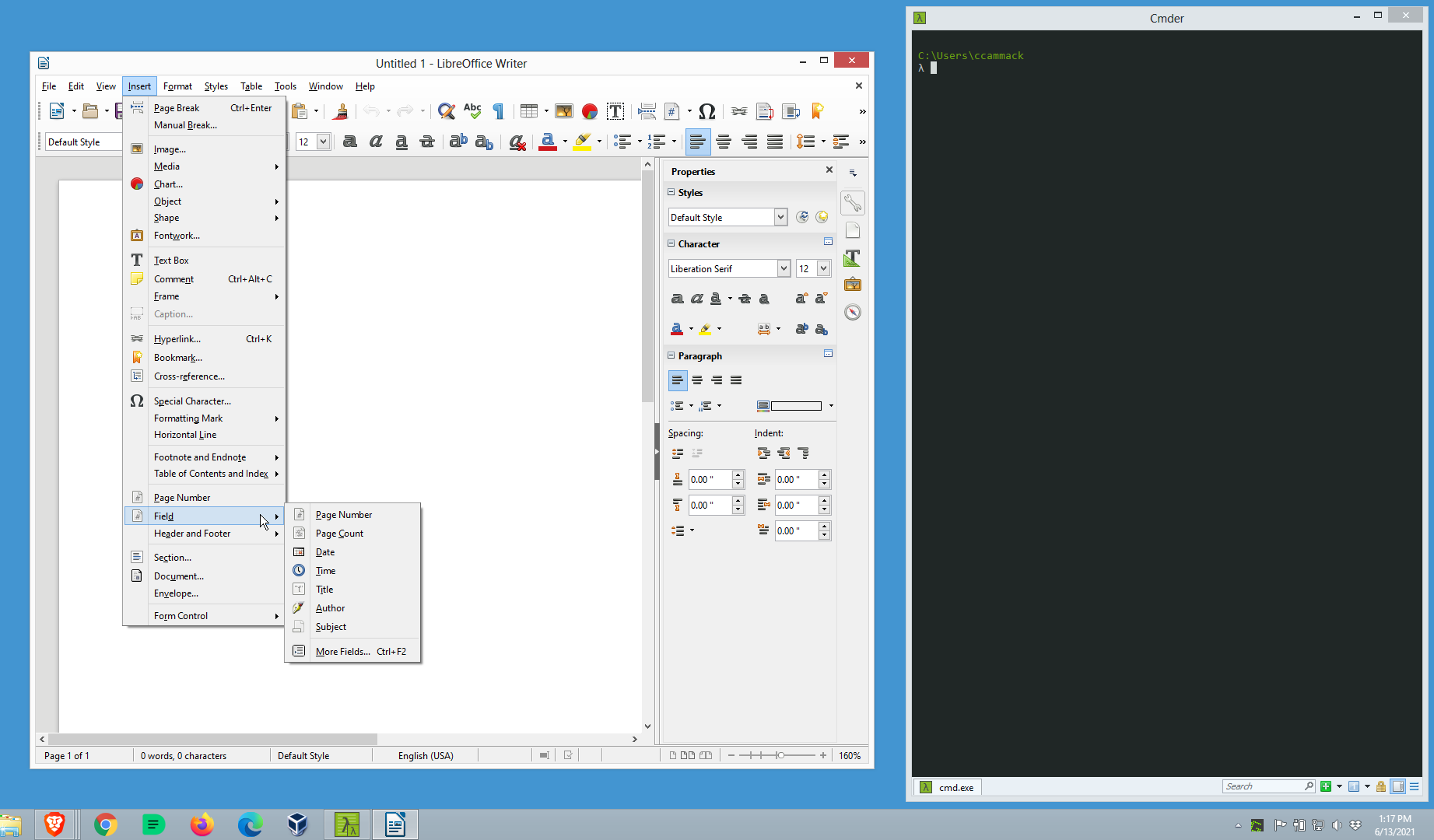
Task: Click the Insert Chart pie icon in toolbar
Action: coord(590,111)
